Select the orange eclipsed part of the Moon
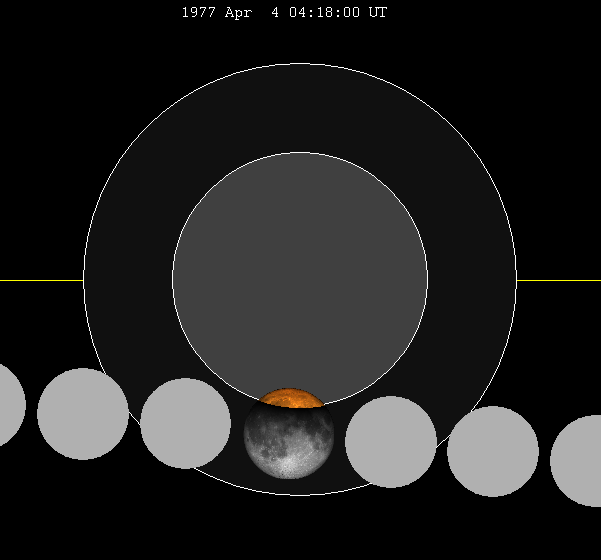This screenshot has width=601, height=560. [x=289, y=399]
